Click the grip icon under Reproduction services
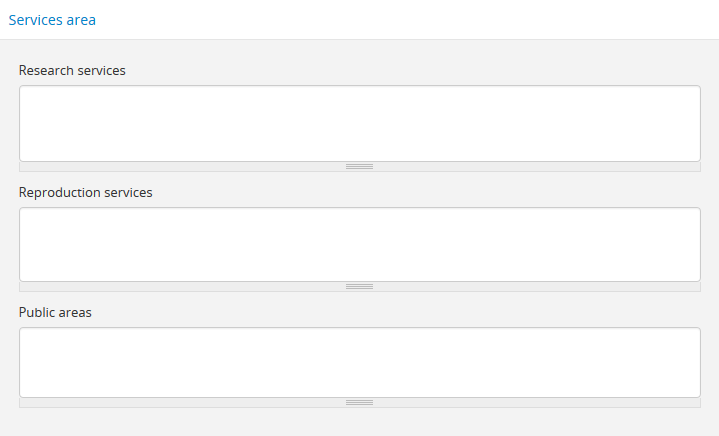The width and height of the screenshot is (719, 436). click(x=359, y=287)
